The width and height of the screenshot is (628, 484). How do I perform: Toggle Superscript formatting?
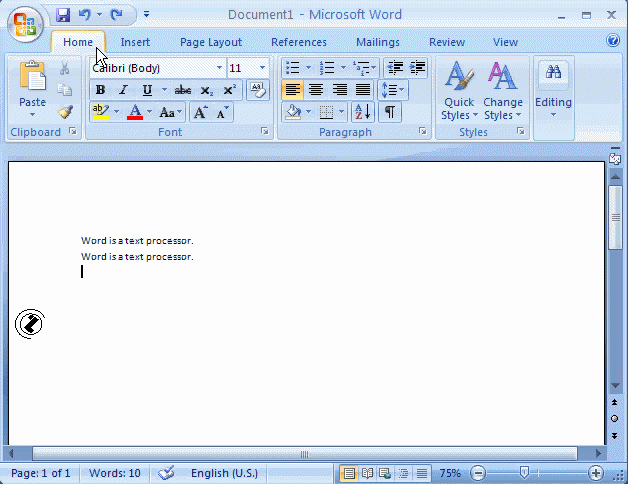point(229,90)
